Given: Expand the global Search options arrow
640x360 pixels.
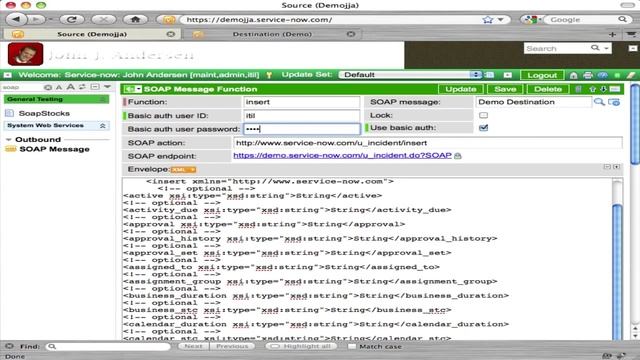Looking at the screenshot, I should [x=607, y=48].
